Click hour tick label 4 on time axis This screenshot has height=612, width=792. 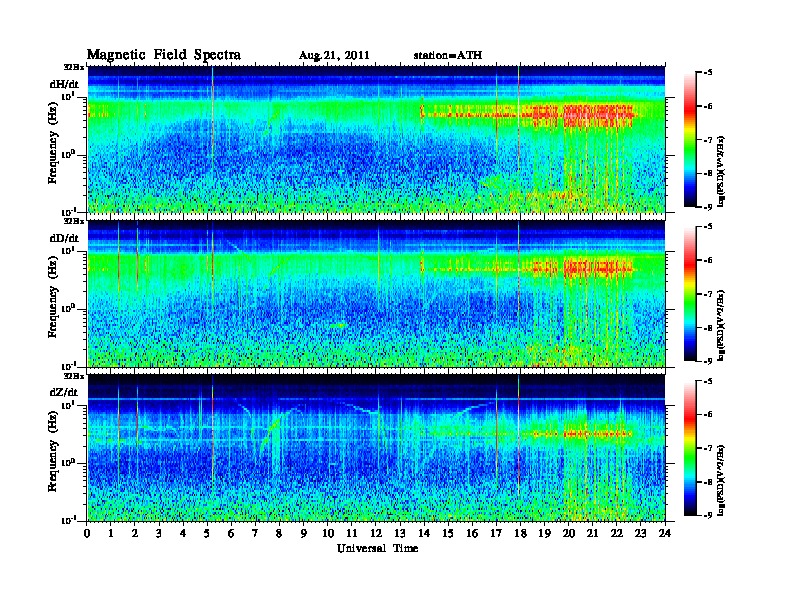[x=183, y=533]
